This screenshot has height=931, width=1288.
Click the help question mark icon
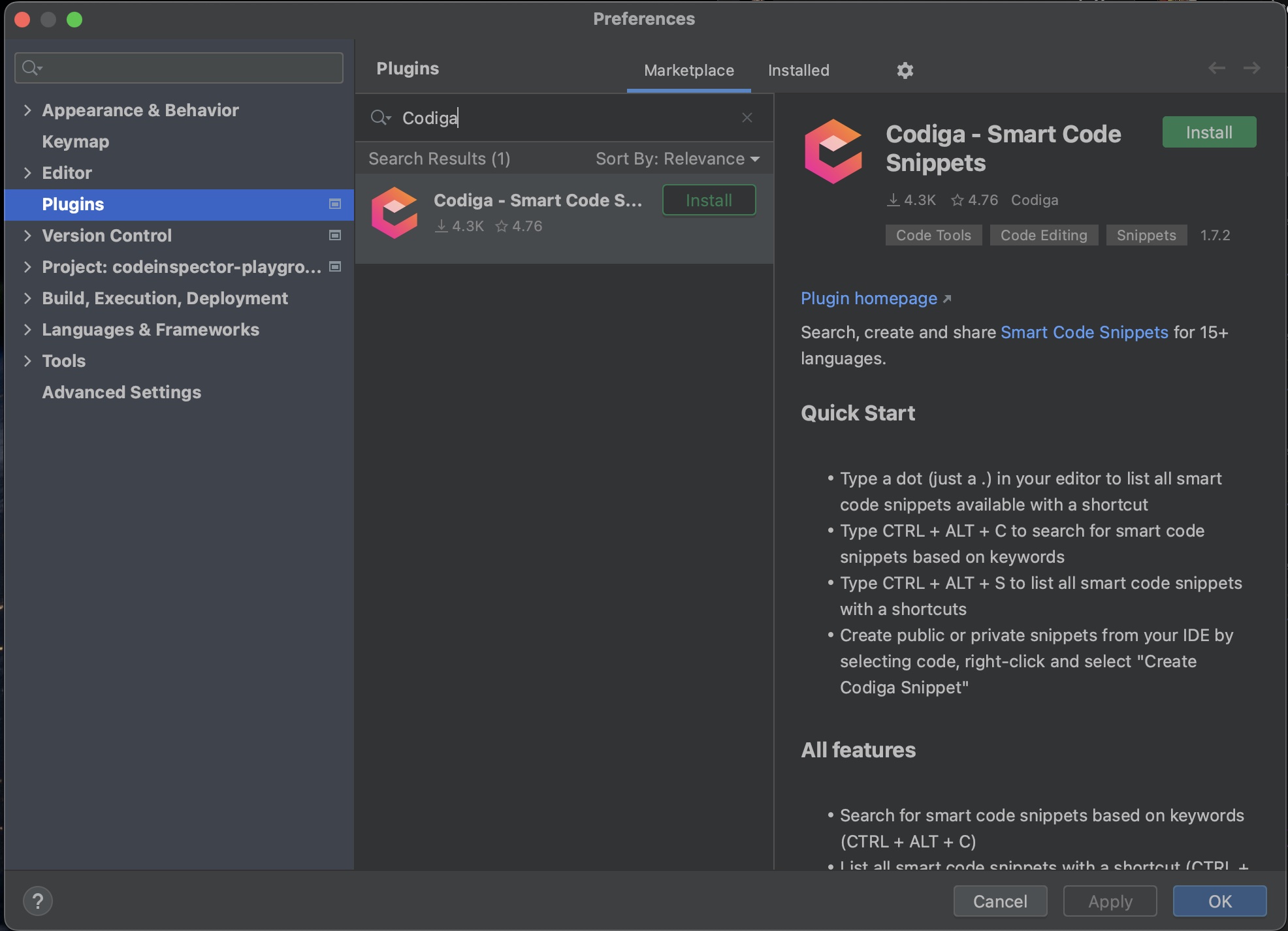[x=38, y=901]
